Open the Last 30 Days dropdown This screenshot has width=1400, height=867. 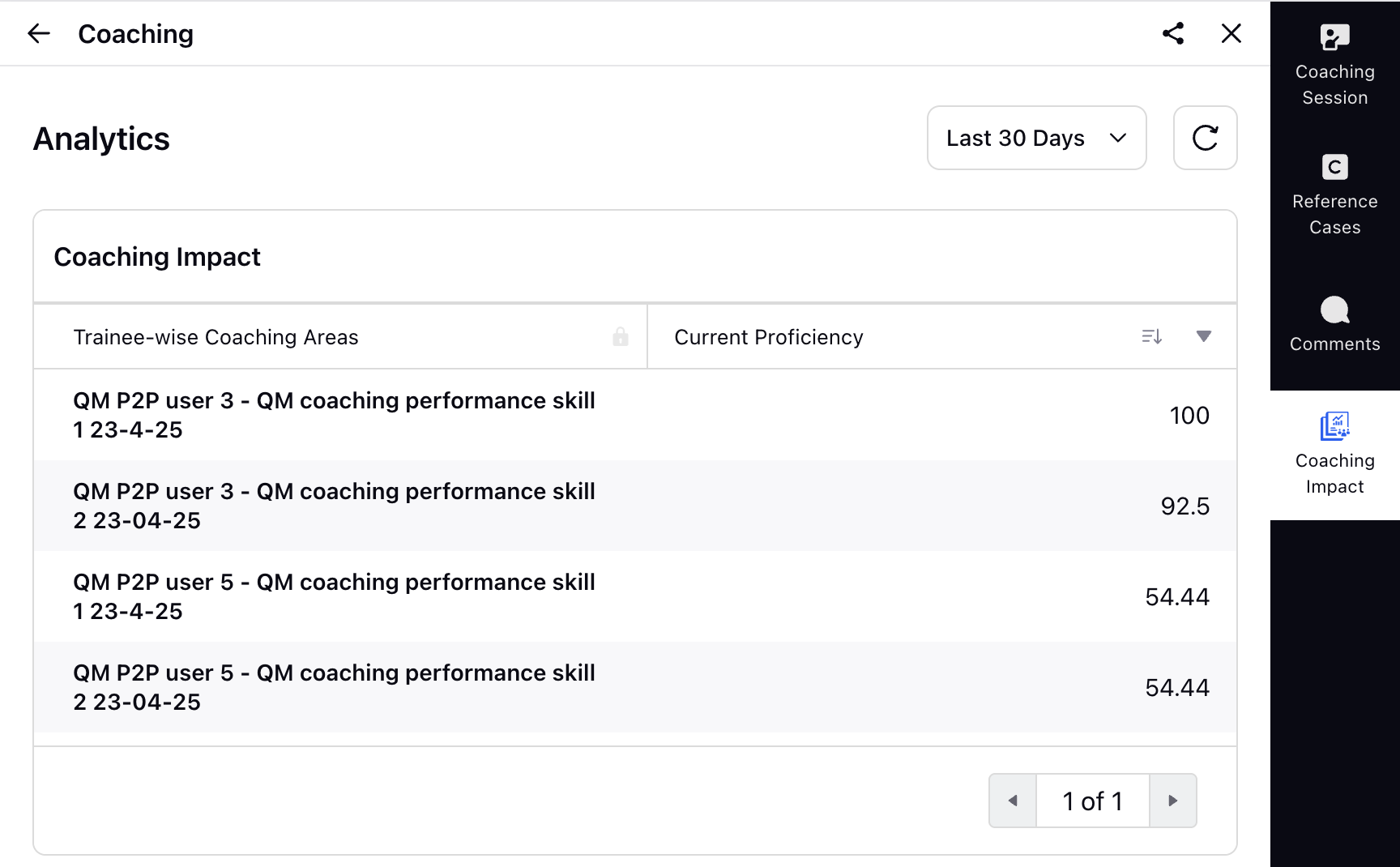1036,138
